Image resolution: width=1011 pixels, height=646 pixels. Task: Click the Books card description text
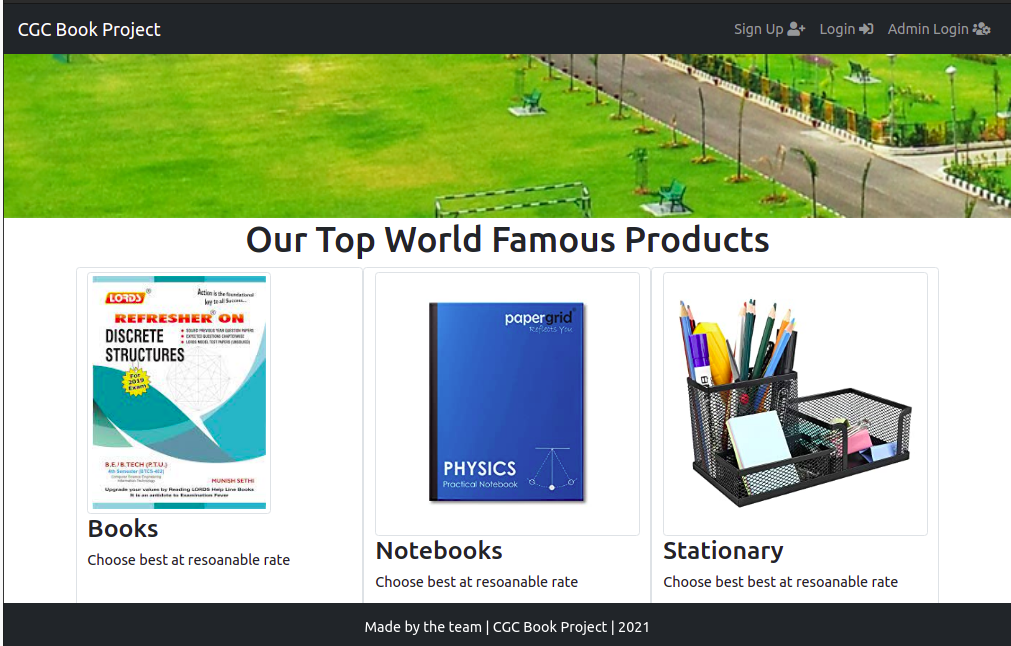coord(188,560)
